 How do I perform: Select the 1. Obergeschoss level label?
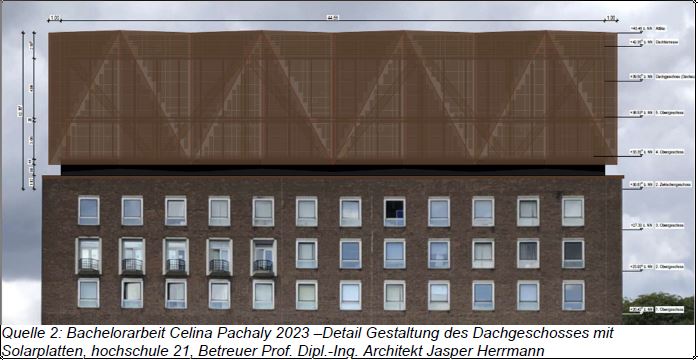pyautogui.click(x=657, y=309)
